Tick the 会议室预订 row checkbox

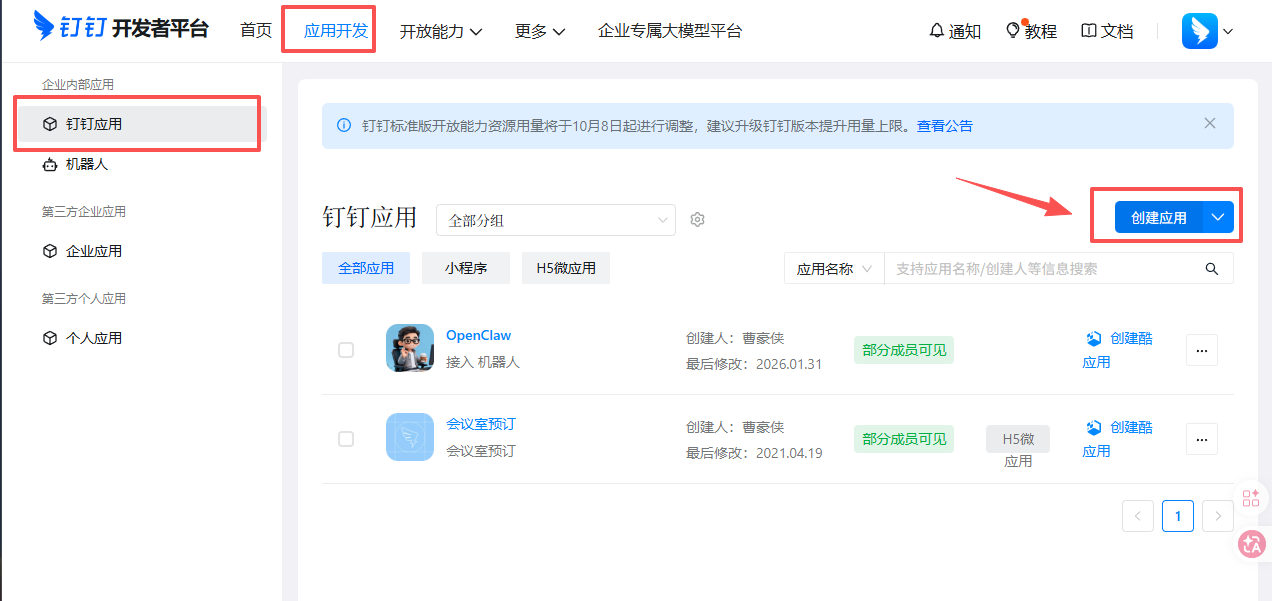click(346, 439)
